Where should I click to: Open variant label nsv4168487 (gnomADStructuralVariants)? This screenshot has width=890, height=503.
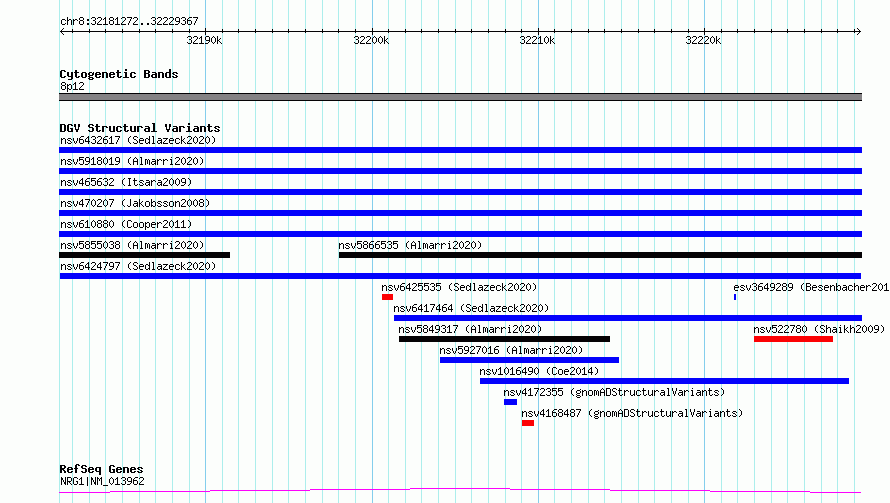pyautogui.click(x=632, y=413)
